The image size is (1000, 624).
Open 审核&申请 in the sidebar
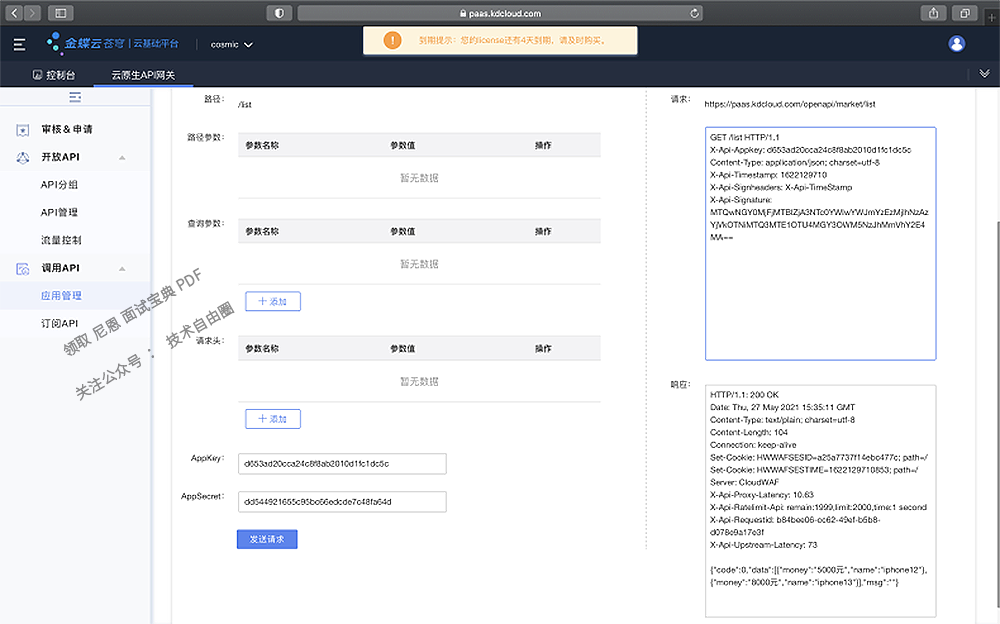point(67,130)
